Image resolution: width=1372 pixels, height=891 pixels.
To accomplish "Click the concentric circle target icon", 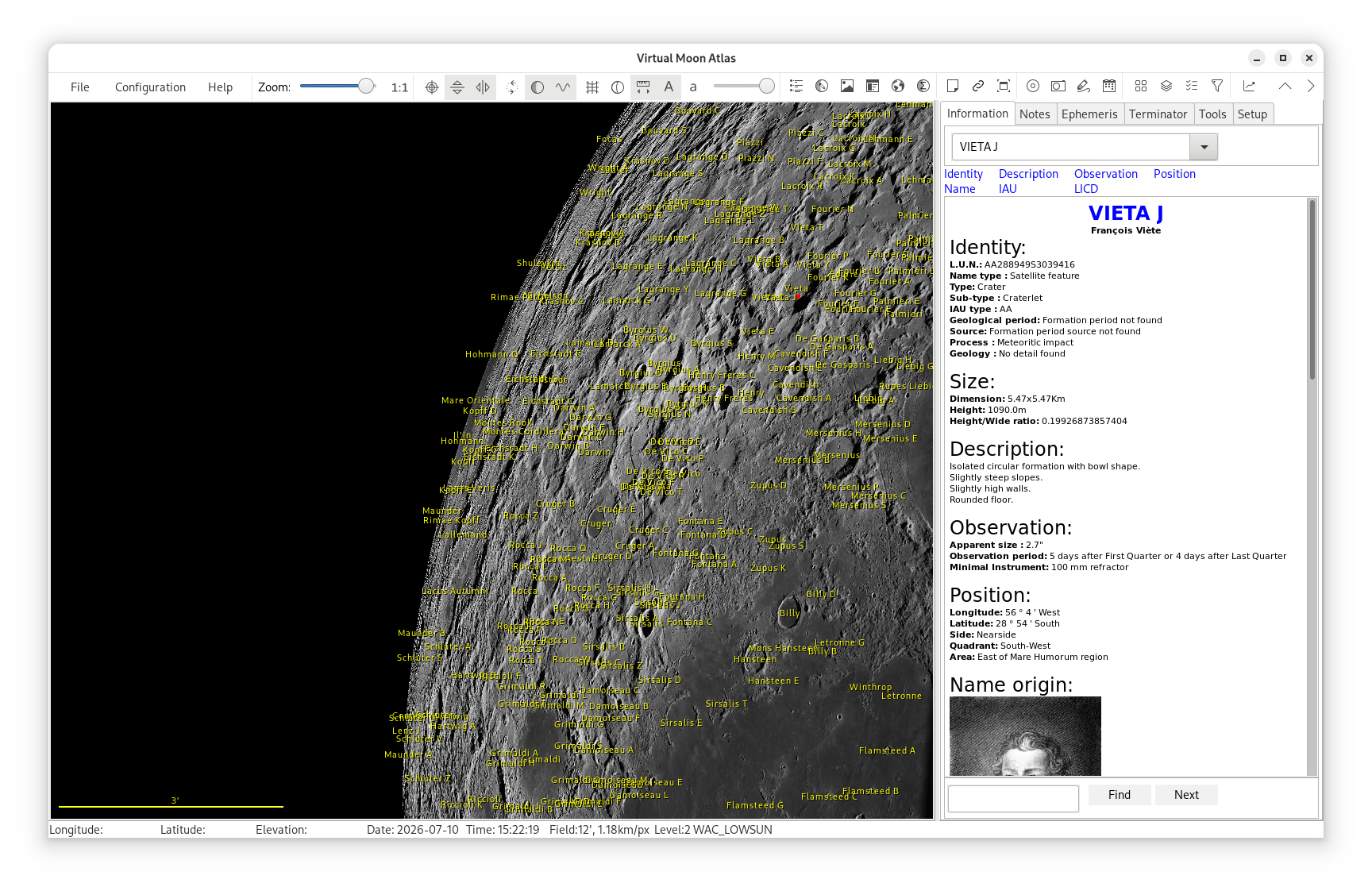I will [1033, 86].
